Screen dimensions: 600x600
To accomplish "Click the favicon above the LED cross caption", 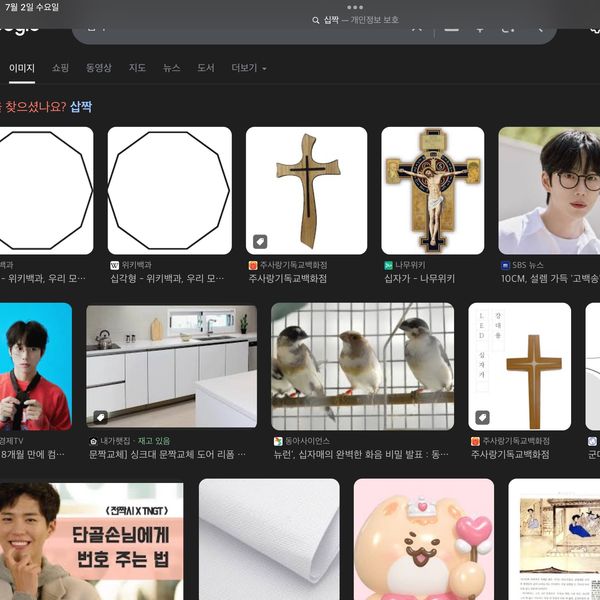I will pos(475,441).
